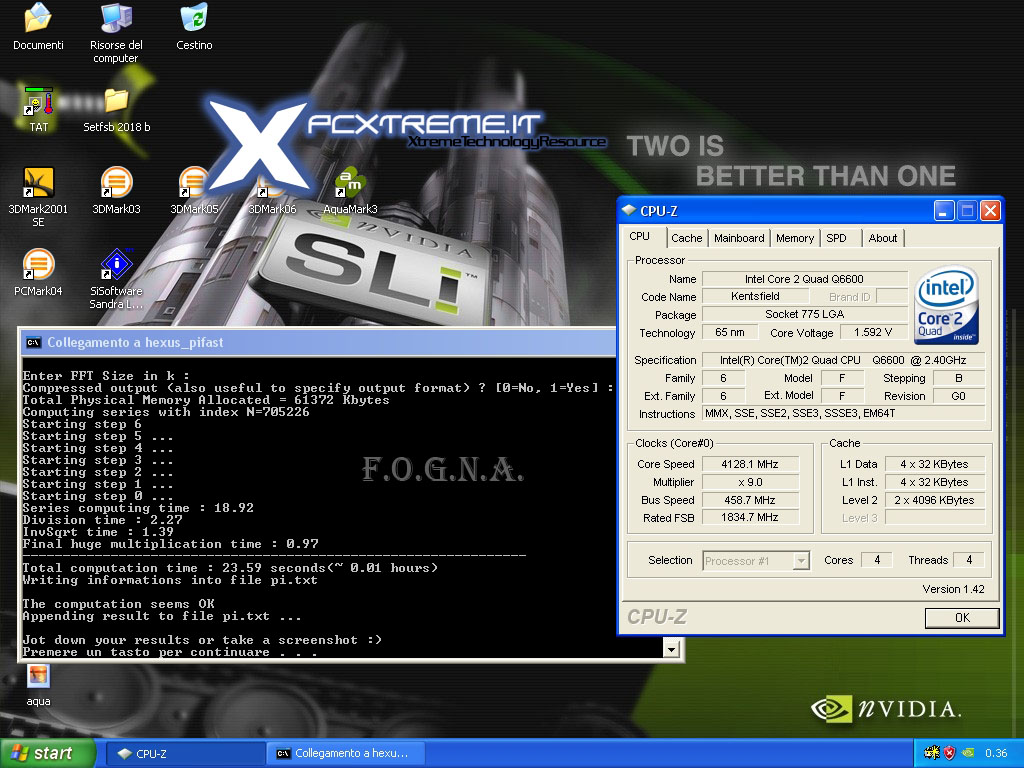This screenshot has width=1024, height=768.
Task: Click the Version 1.42 label
Action: tap(953, 589)
